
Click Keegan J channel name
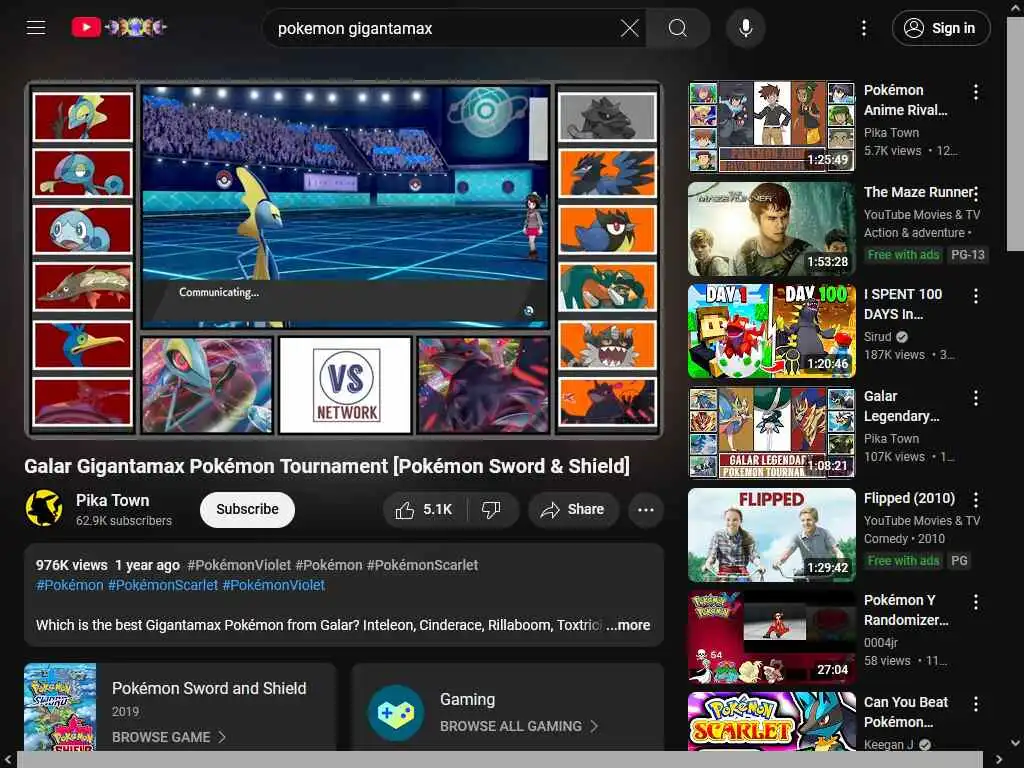tap(888, 744)
